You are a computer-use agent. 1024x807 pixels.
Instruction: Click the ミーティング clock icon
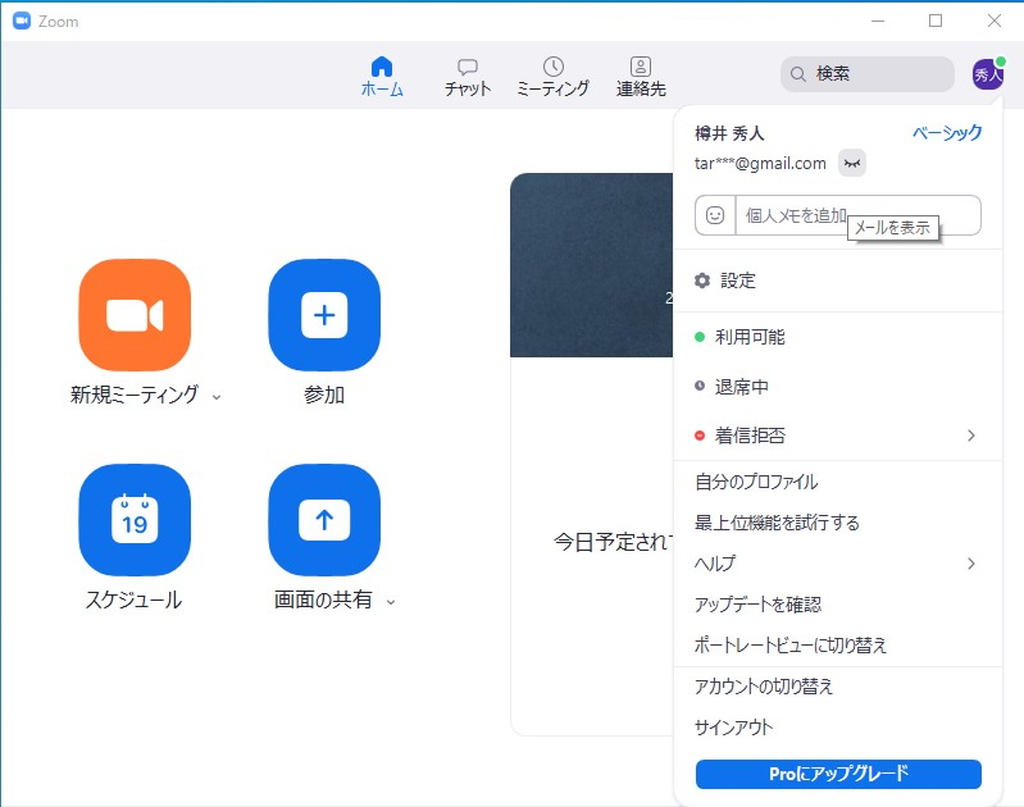pyautogui.click(x=553, y=66)
